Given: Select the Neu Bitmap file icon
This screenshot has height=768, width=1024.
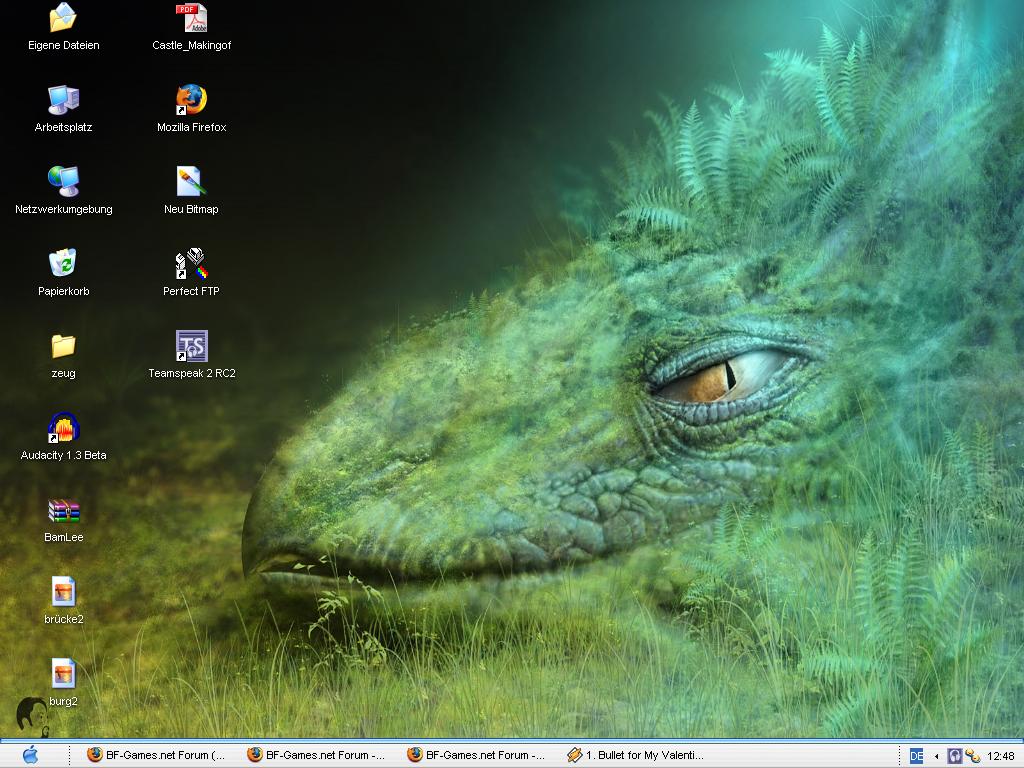Looking at the screenshot, I should point(191,182).
